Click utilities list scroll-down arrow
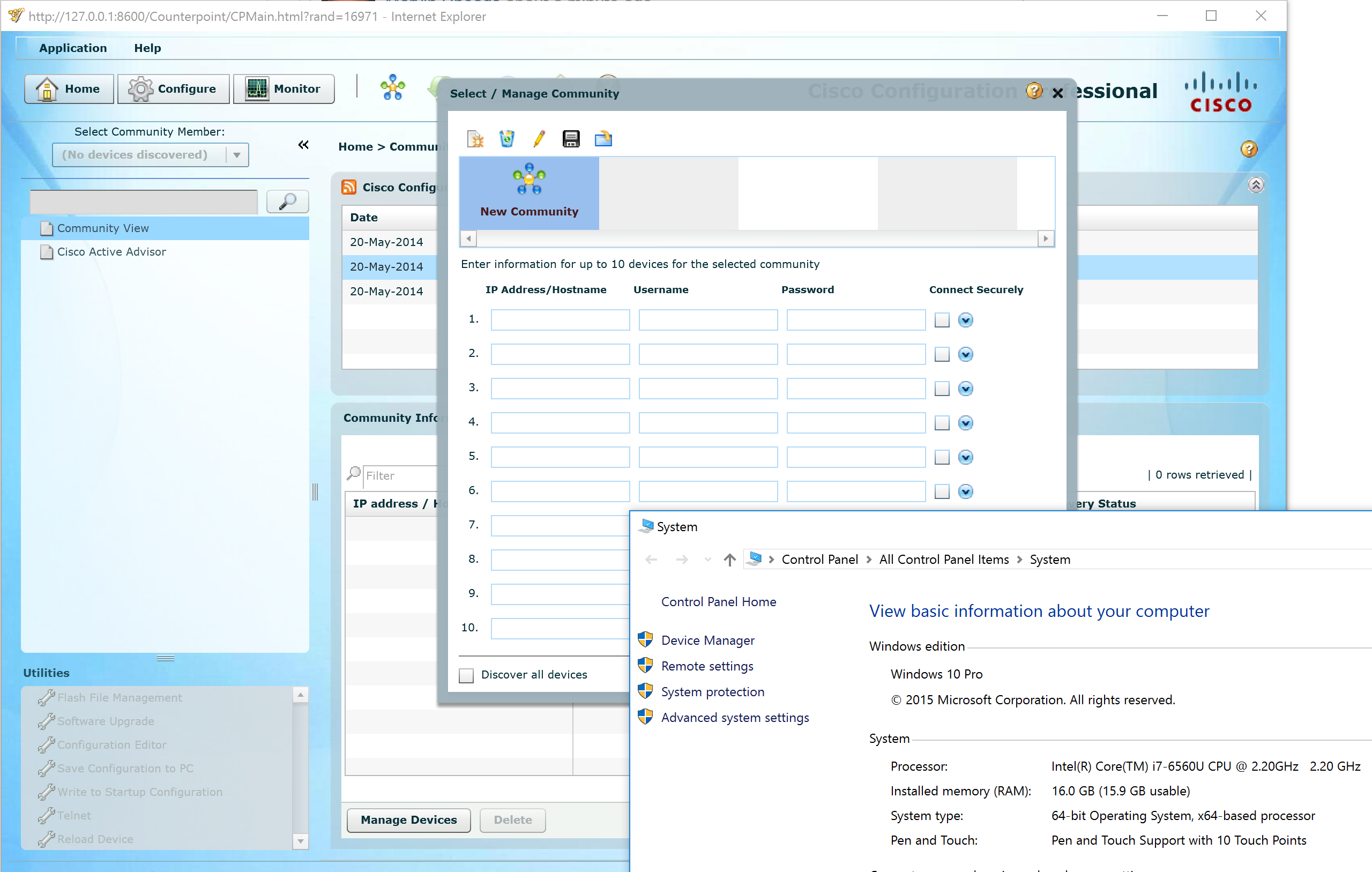This screenshot has width=1372, height=872. (x=300, y=841)
